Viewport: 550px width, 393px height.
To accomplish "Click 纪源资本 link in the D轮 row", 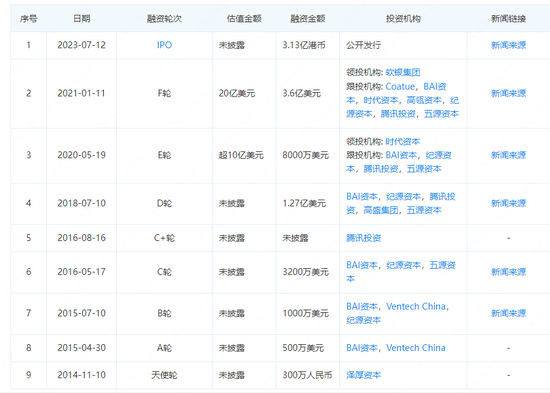I will click(x=403, y=196).
